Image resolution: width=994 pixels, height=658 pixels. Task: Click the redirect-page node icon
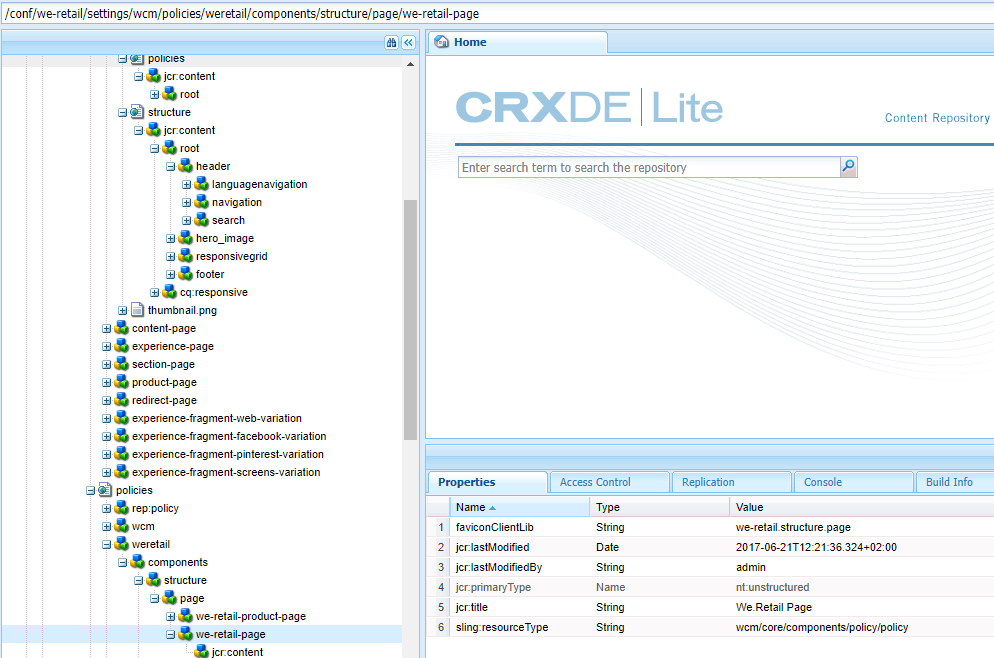coord(122,400)
